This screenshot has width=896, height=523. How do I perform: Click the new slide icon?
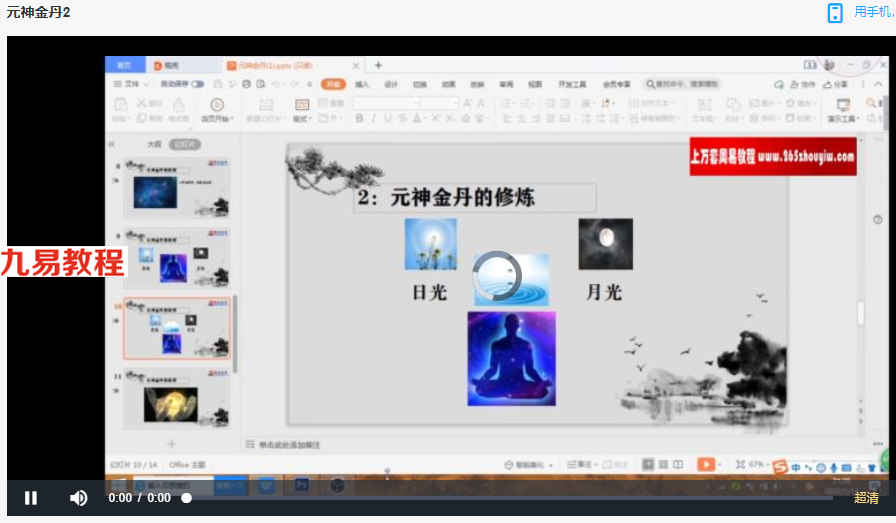tap(266, 104)
